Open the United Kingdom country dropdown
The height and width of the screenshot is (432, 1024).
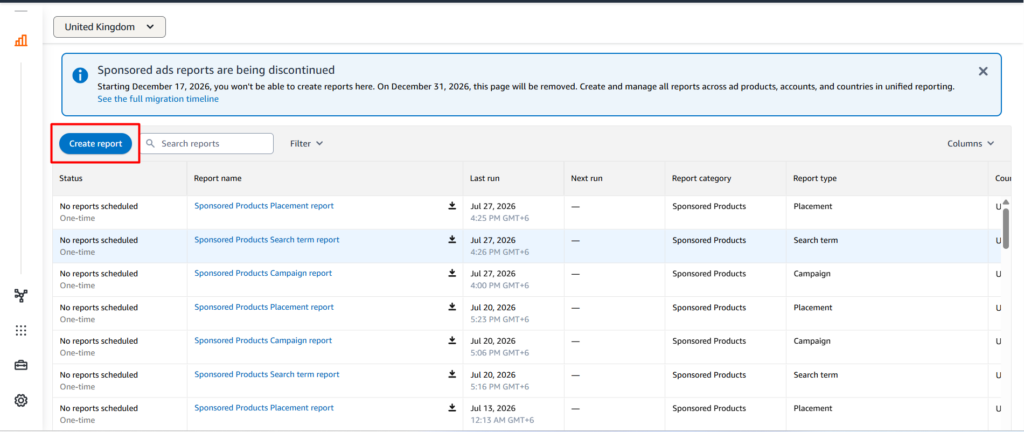pyautogui.click(x=109, y=27)
